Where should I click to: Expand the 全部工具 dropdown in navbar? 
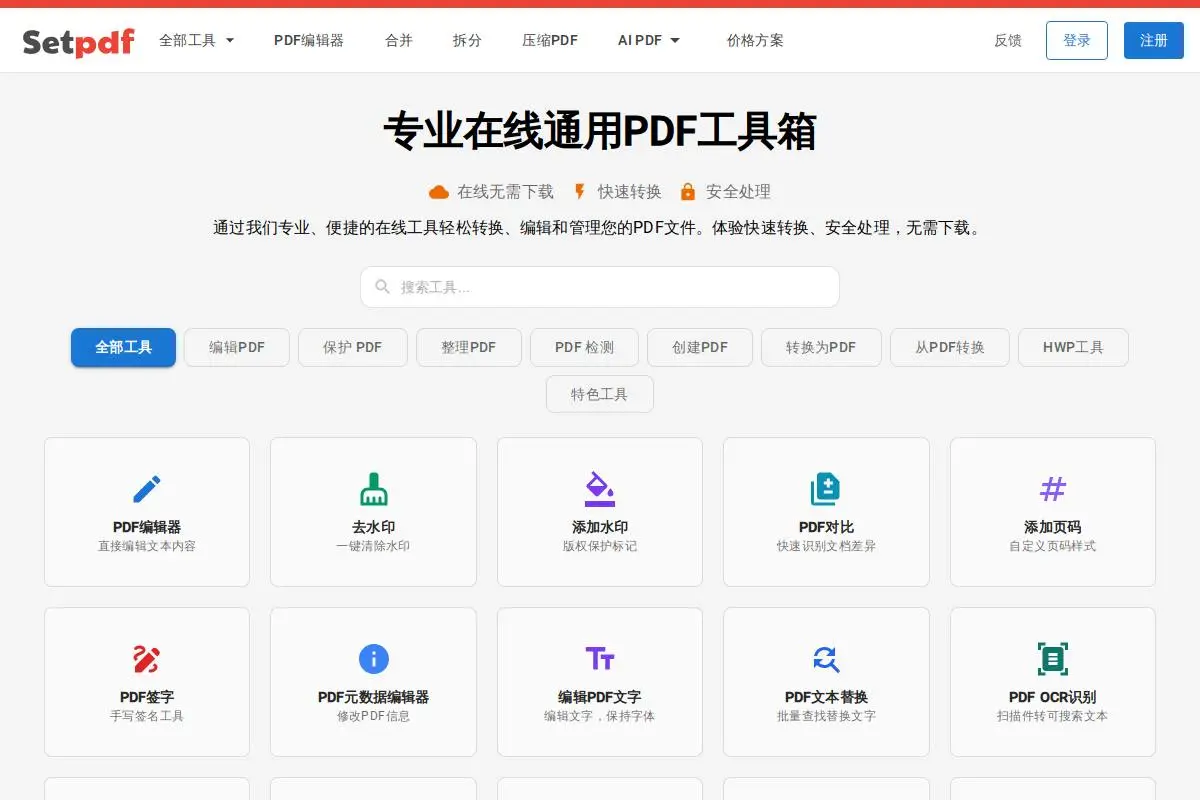(197, 41)
